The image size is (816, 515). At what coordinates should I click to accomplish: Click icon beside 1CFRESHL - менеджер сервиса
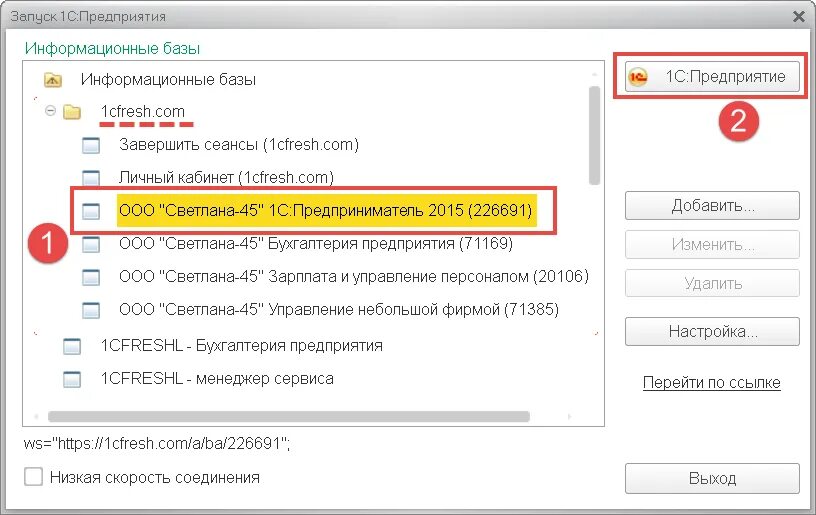pyautogui.click(x=72, y=379)
